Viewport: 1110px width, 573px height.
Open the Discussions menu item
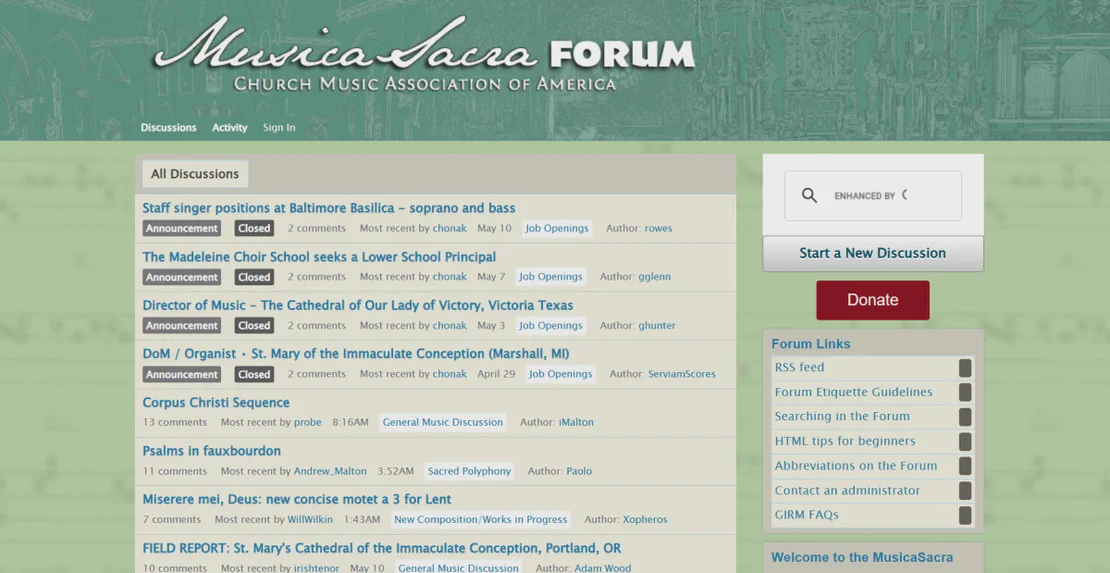click(168, 127)
